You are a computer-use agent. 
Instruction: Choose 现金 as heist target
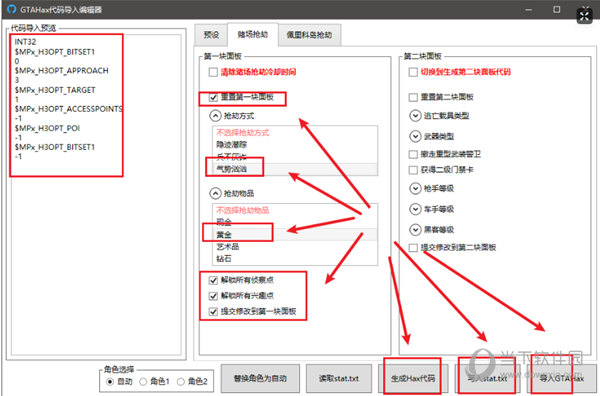click(295, 222)
